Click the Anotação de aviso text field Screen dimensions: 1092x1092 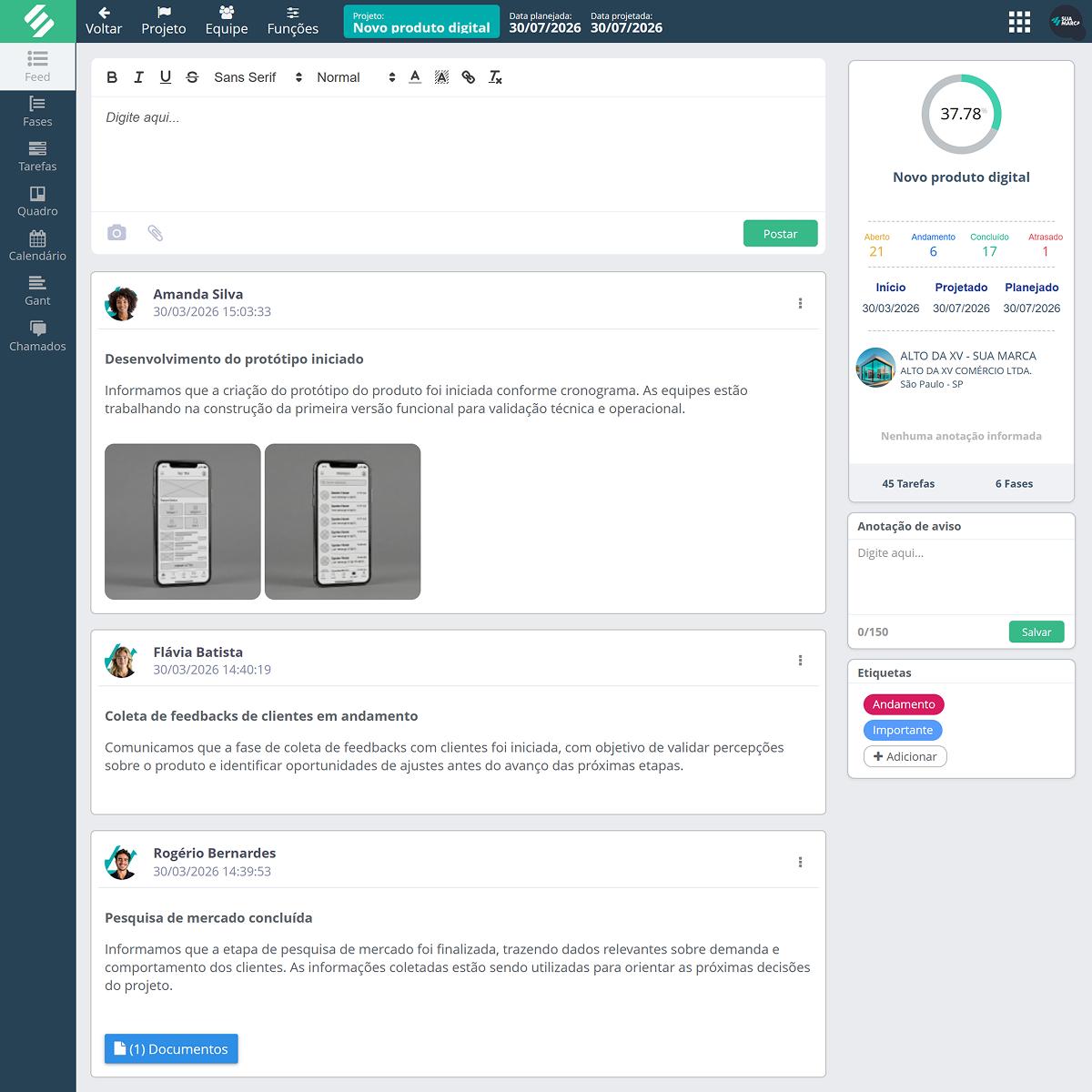pyautogui.click(x=961, y=576)
